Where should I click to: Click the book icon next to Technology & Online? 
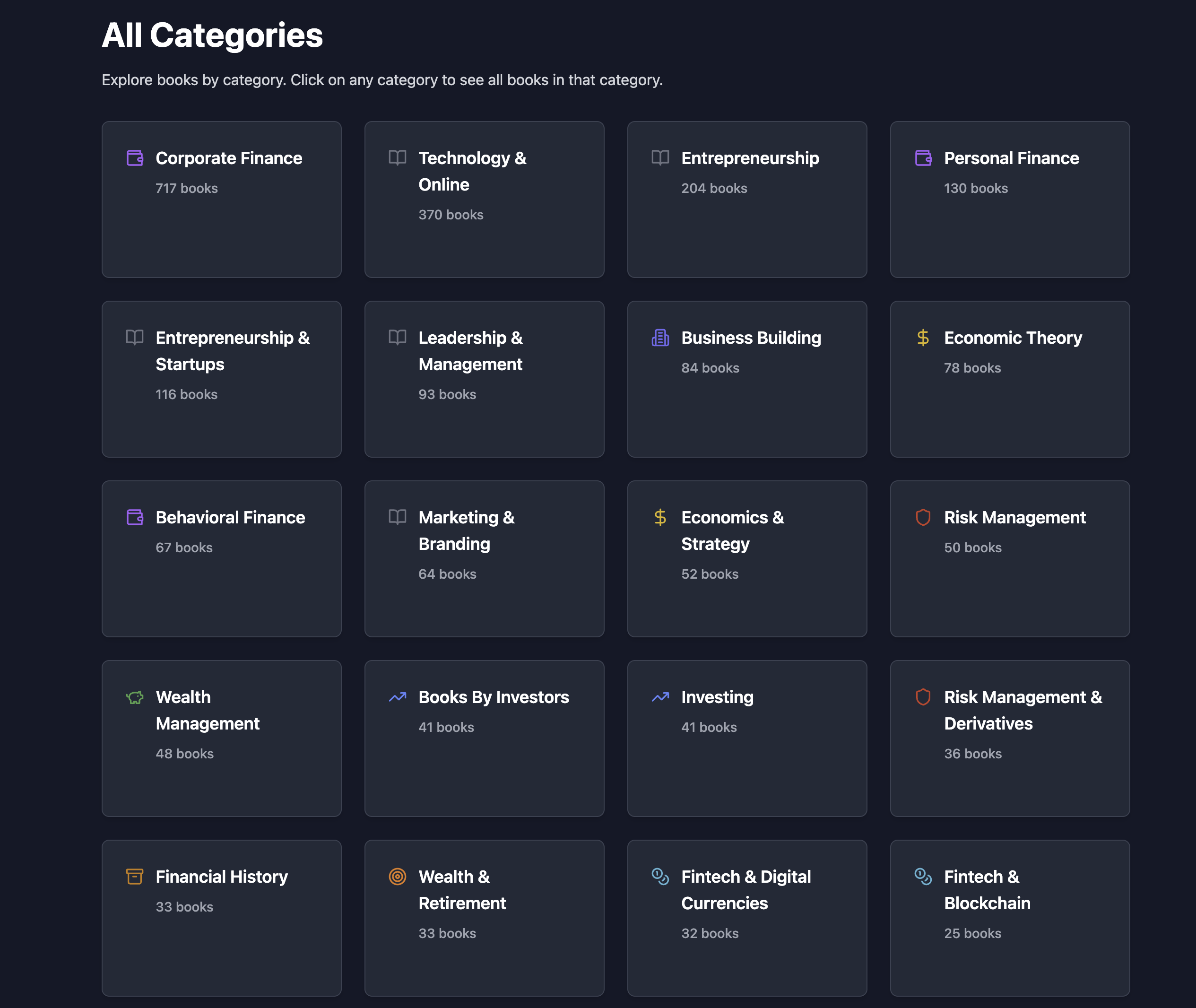click(x=397, y=158)
